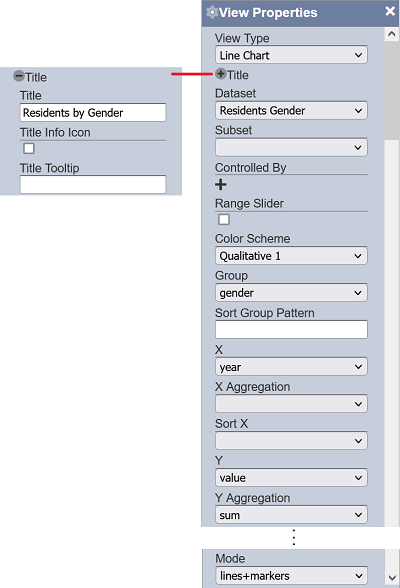This screenshot has width=400, height=588.
Task: Toggle the Title Info Icon checkbox
Action: (29, 148)
